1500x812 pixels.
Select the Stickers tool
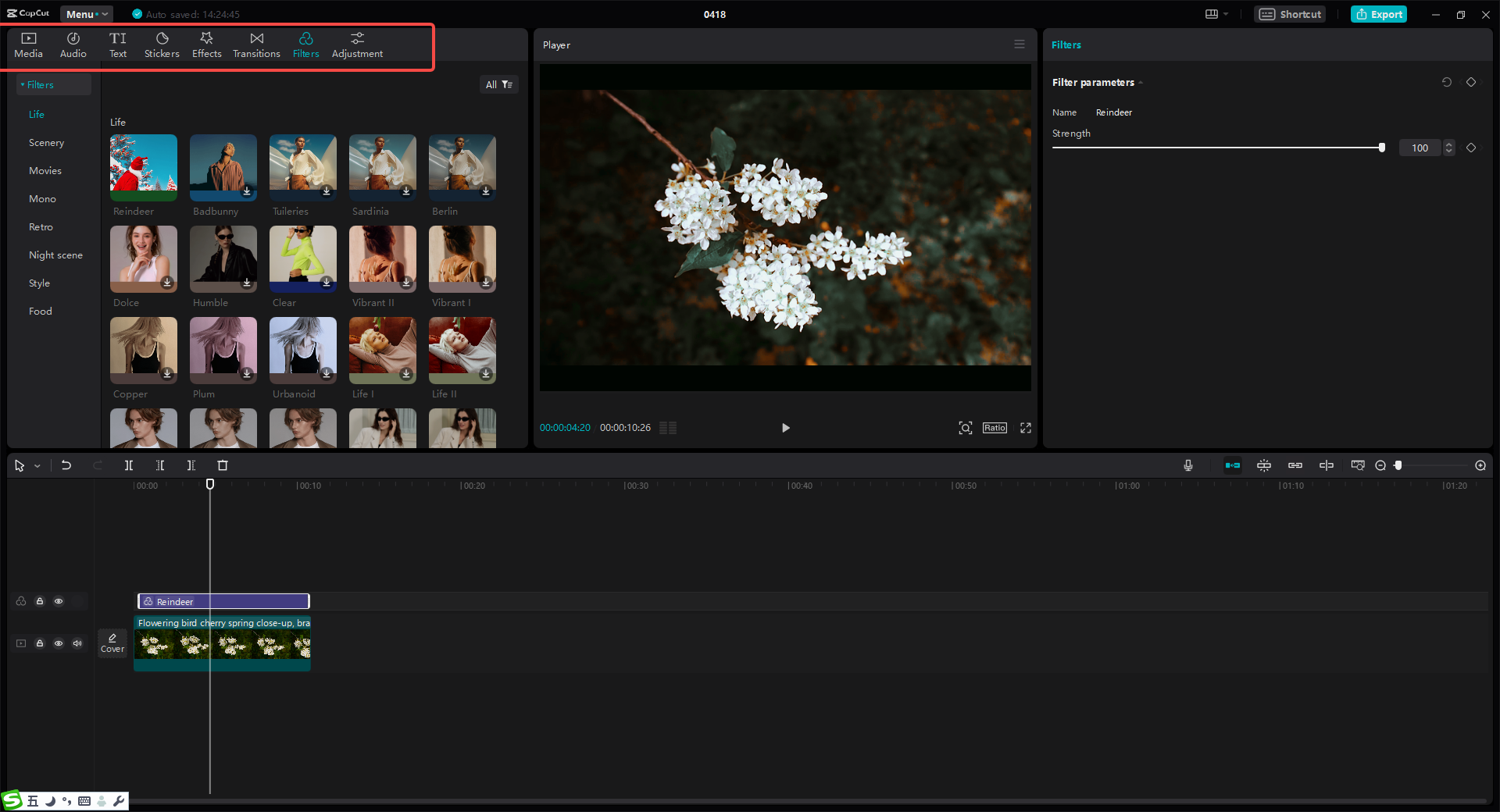(162, 45)
